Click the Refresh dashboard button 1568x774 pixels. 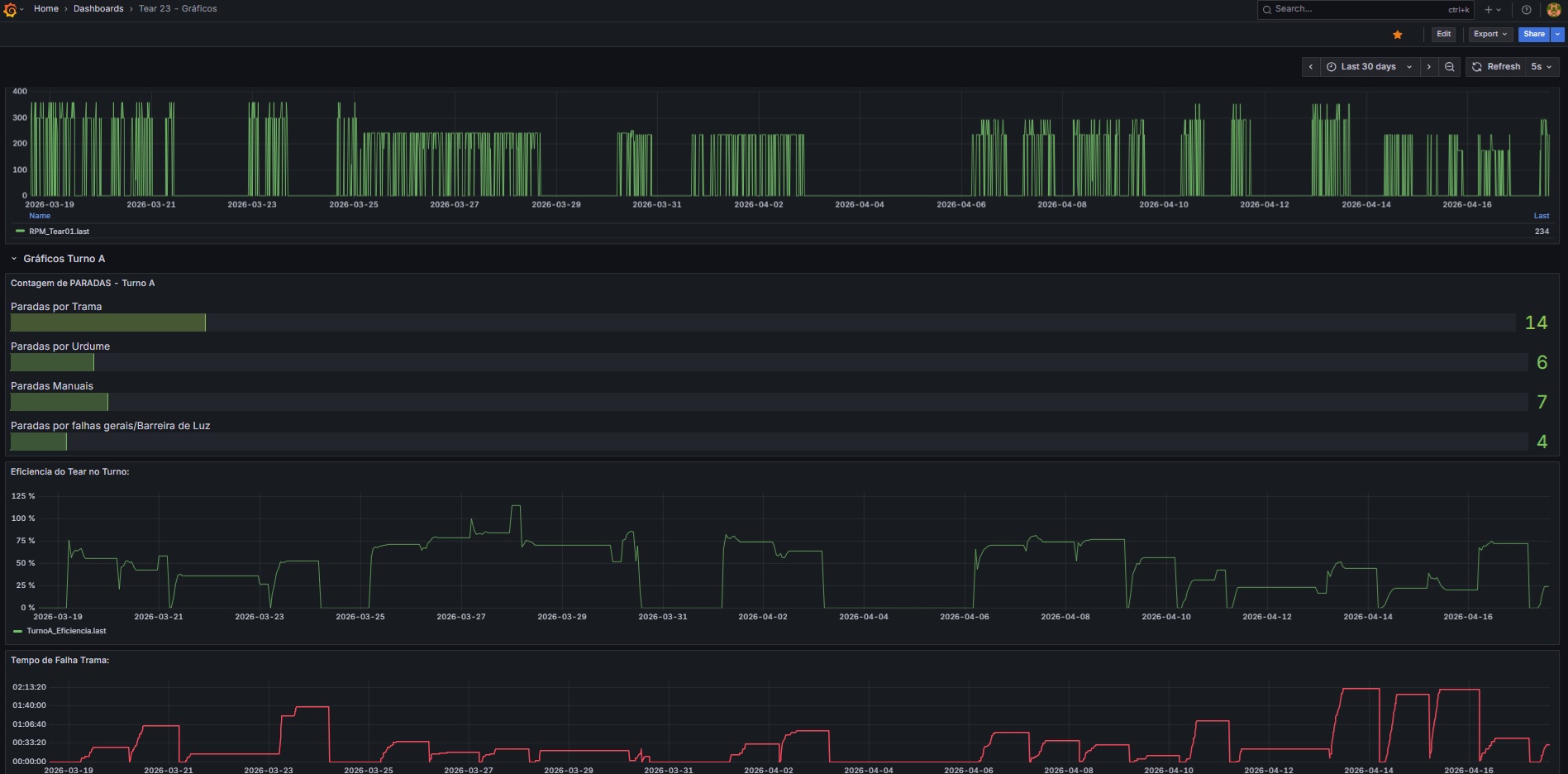point(1495,67)
